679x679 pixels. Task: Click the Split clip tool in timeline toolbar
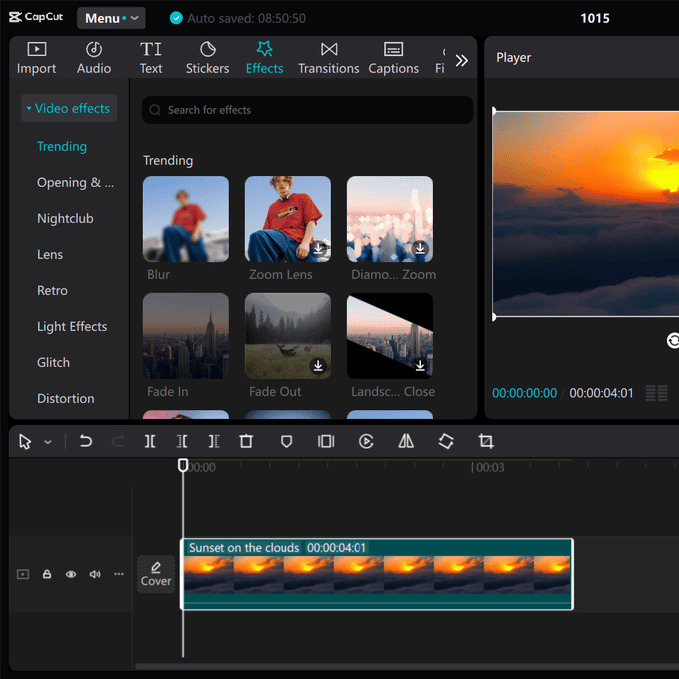[150, 441]
